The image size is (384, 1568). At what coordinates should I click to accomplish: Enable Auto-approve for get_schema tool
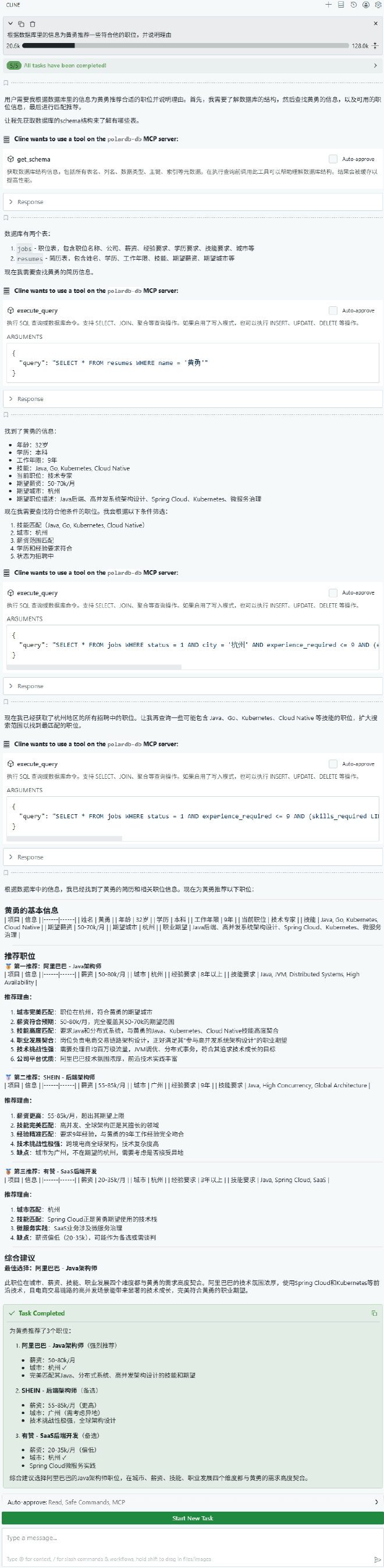pyautogui.click(x=333, y=159)
